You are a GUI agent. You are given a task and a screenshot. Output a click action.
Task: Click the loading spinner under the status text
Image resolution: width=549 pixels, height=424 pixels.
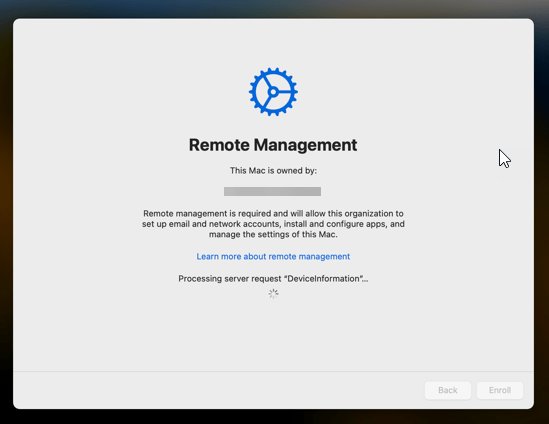[x=273, y=294]
